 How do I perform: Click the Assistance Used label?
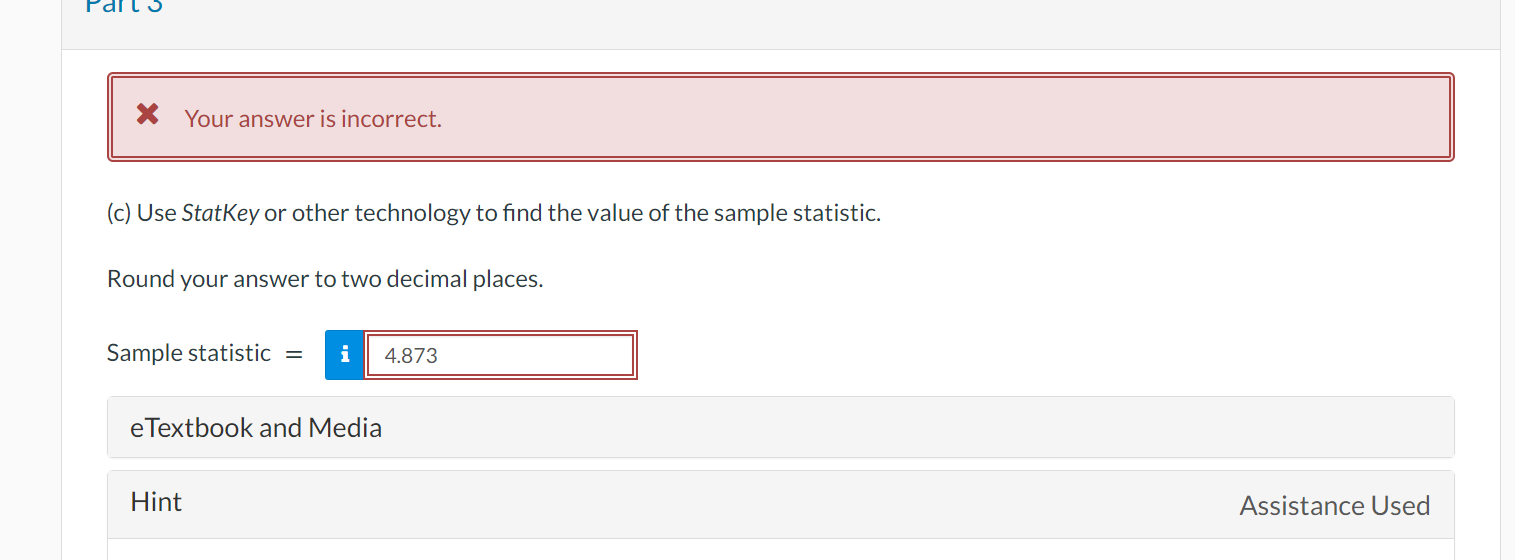pyautogui.click(x=1334, y=506)
